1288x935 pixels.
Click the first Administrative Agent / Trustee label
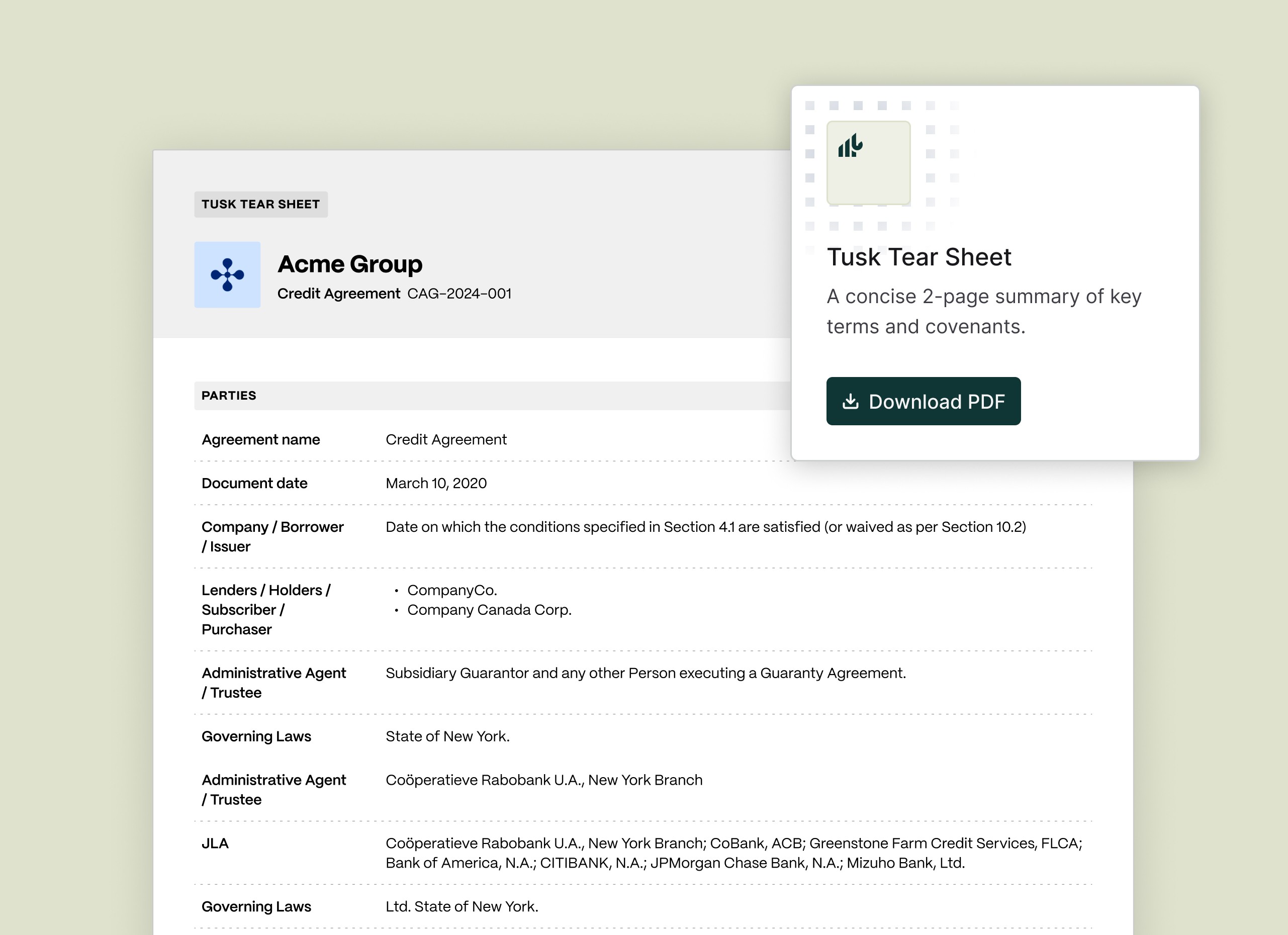273,682
